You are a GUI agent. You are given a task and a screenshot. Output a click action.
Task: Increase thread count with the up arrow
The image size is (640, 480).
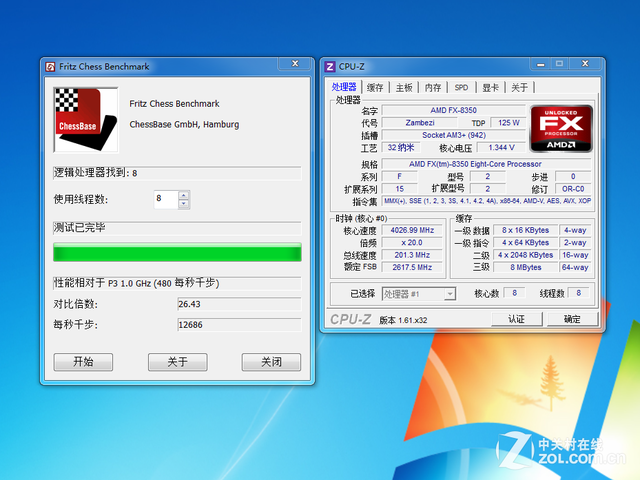(184, 195)
